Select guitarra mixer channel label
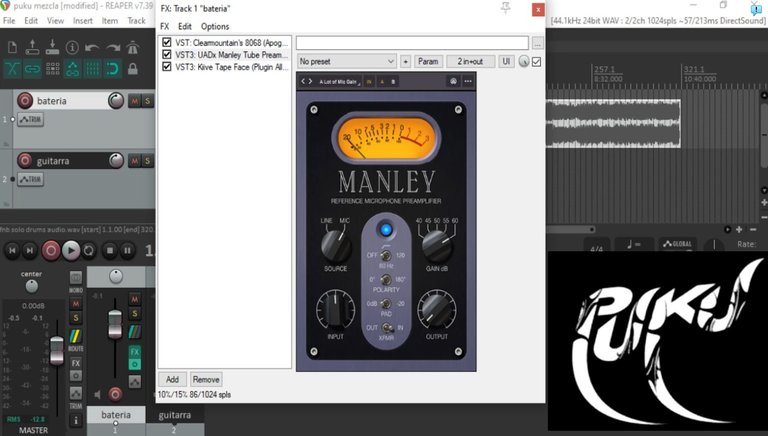Screen dimensions: 768x436 pos(174,415)
